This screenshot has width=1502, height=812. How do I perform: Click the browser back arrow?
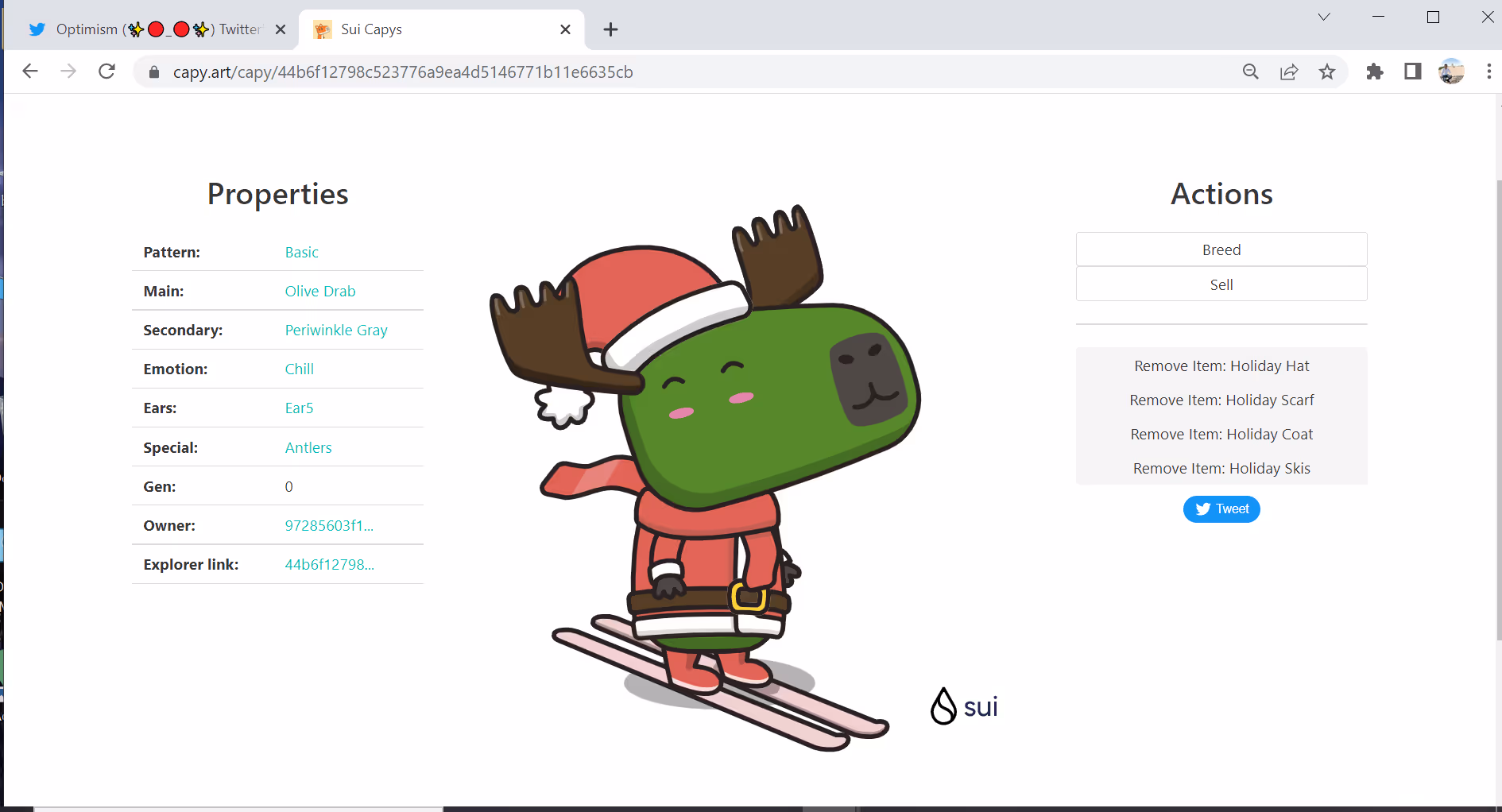click(x=30, y=72)
